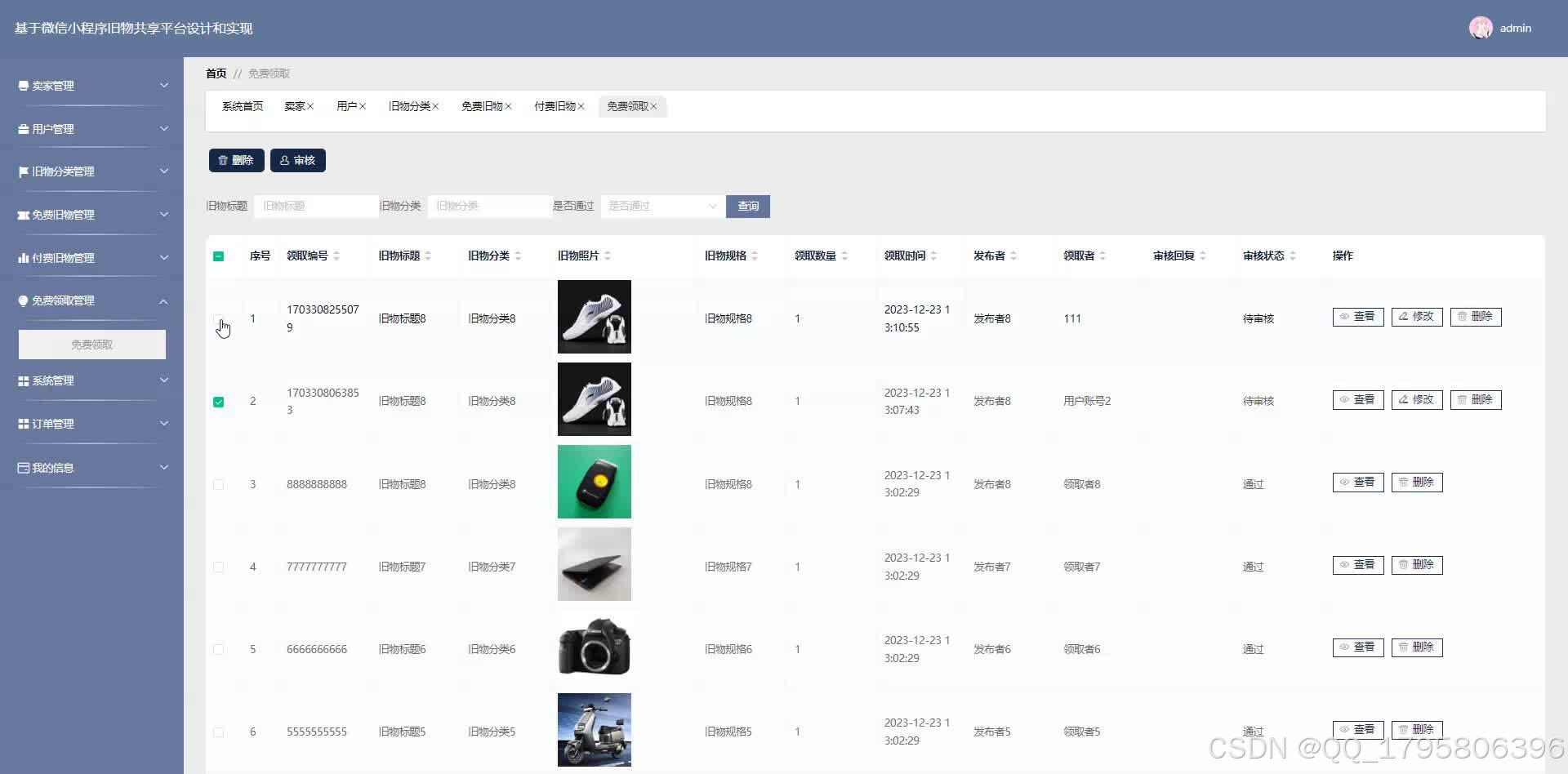
Task: Toggle the select-all header checkbox
Action: tap(218, 256)
